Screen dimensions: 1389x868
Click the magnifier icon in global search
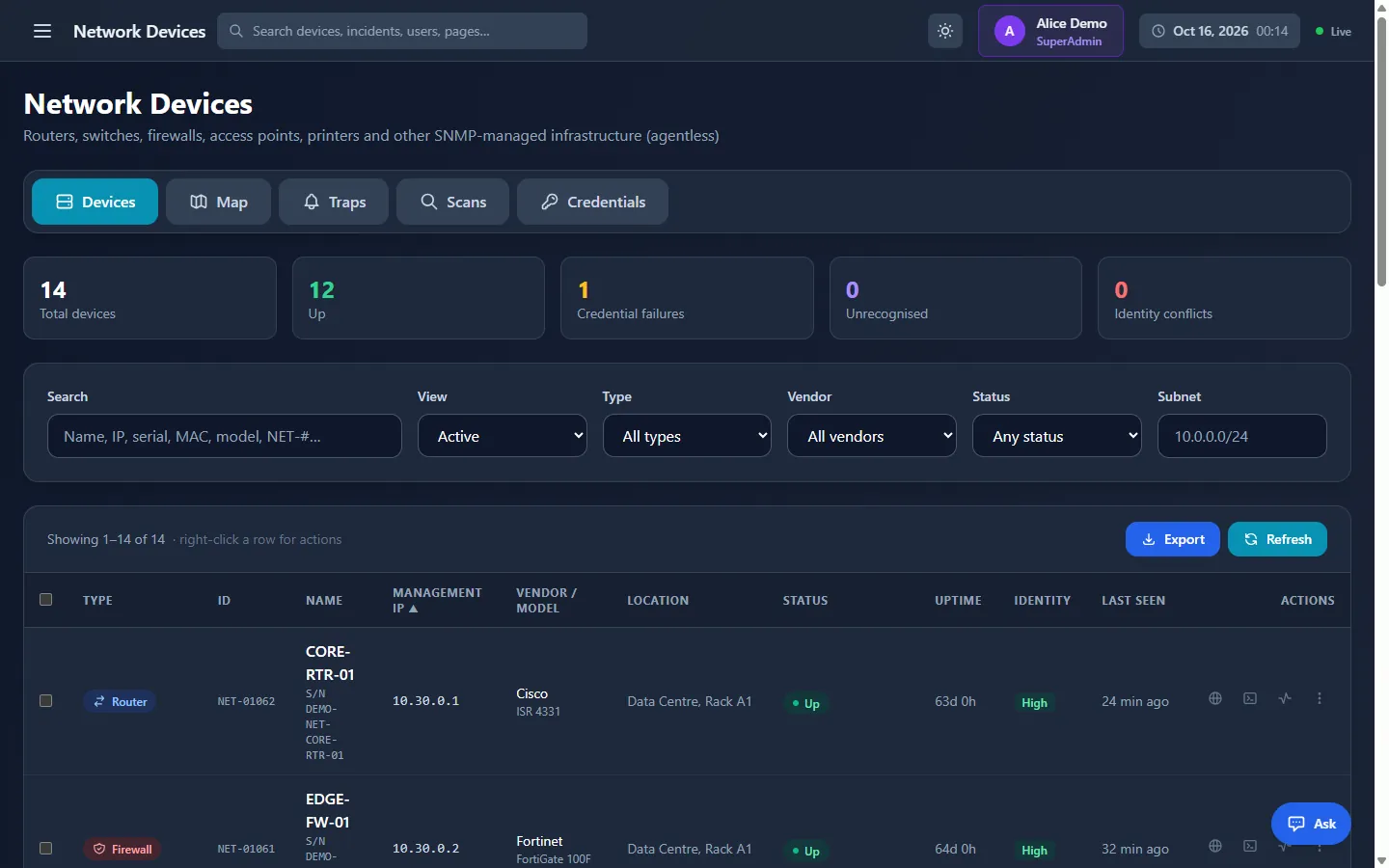236,31
